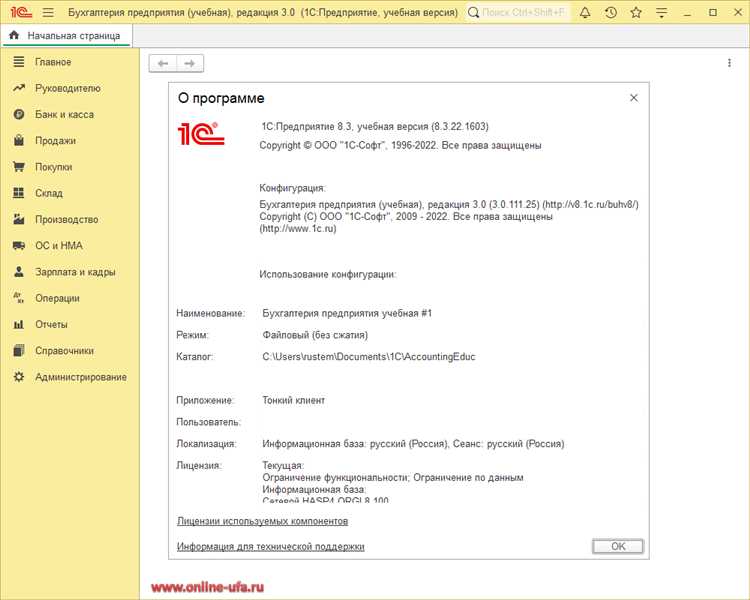Maximize the 1C application window

[x=713, y=12]
